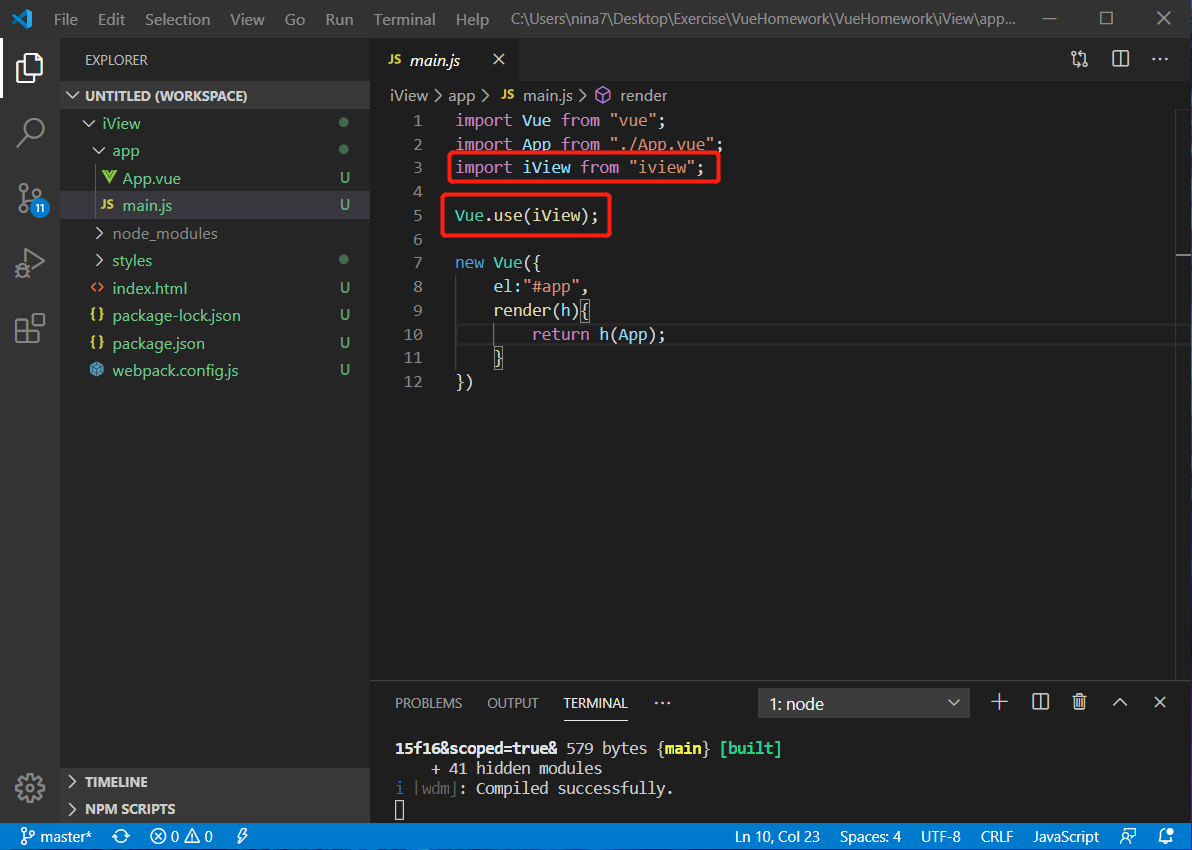Image resolution: width=1192 pixels, height=850 pixels.
Task: Change end of line via CRLF
Action: [997, 836]
